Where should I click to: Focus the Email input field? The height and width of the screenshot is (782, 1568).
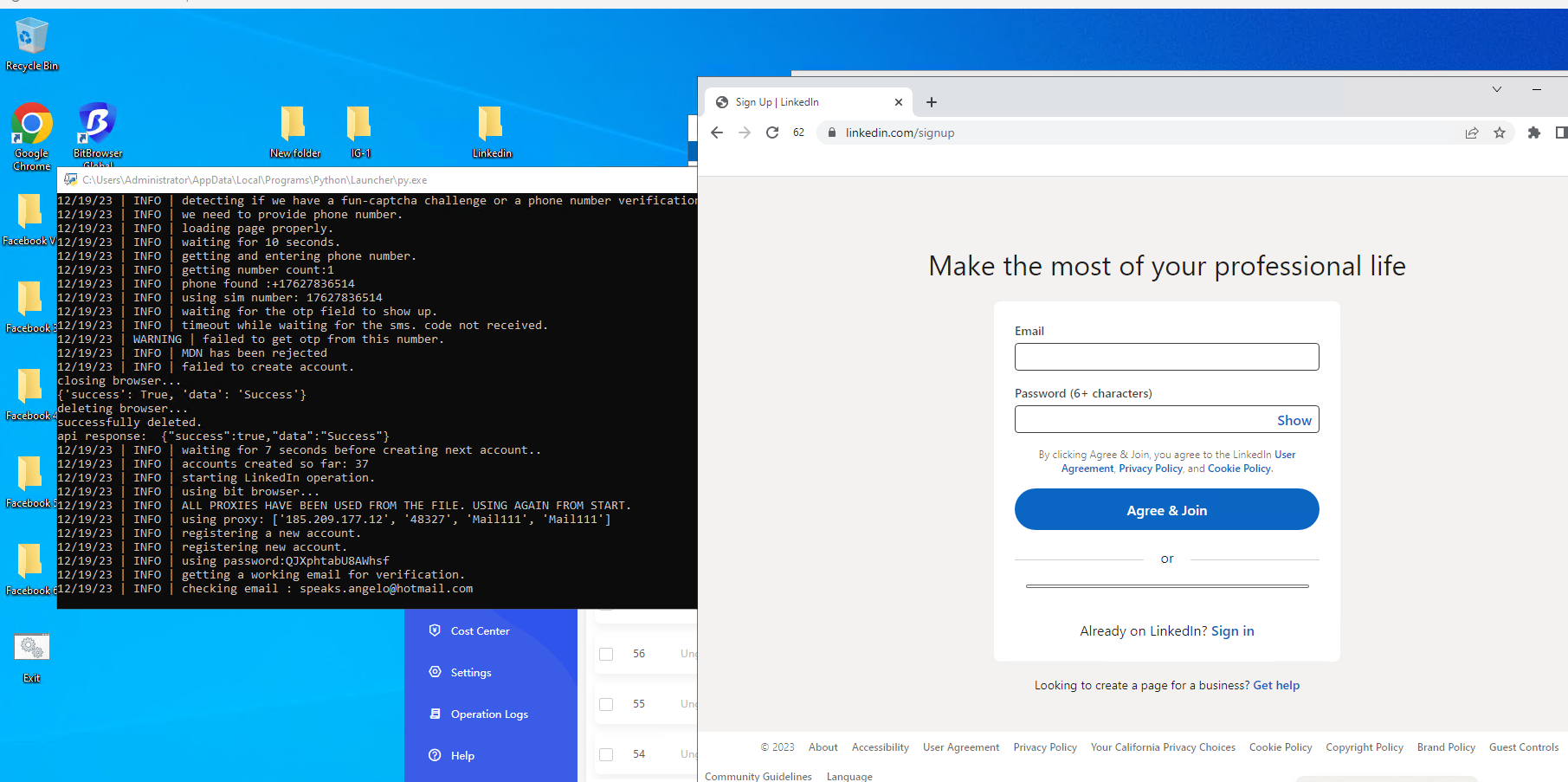coord(1167,357)
